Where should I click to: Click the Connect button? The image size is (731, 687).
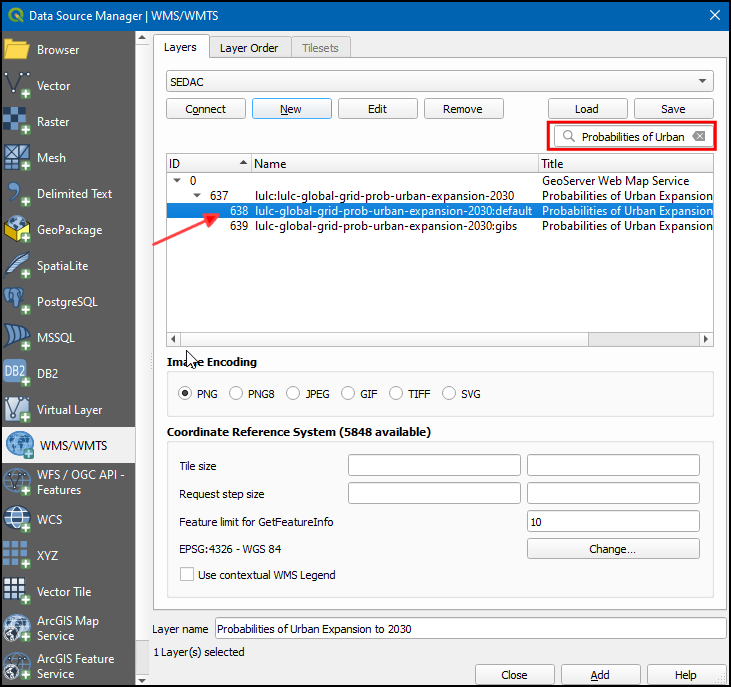206,109
